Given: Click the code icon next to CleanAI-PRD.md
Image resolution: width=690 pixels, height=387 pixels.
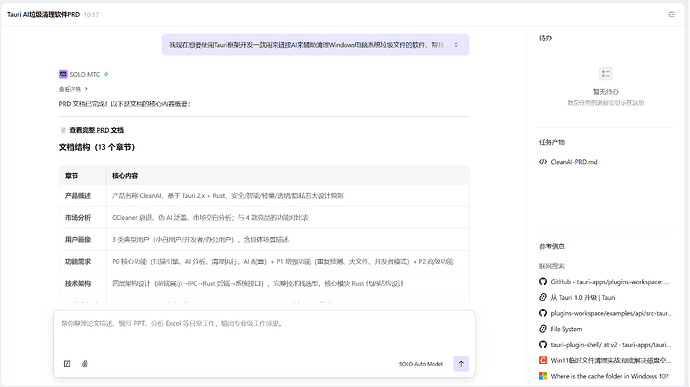Looking at the screenshot, I should pyautogui.click(x=543, y=162).
